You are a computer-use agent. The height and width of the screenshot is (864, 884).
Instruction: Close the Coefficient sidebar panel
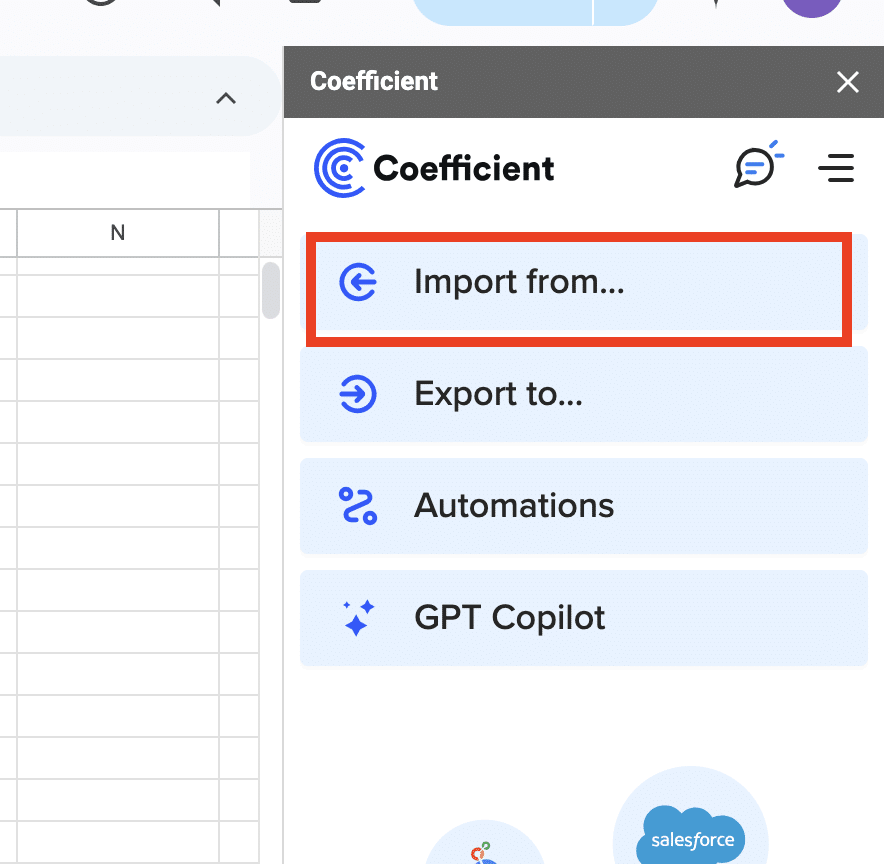pyautogui.click(x=847, y=82)
